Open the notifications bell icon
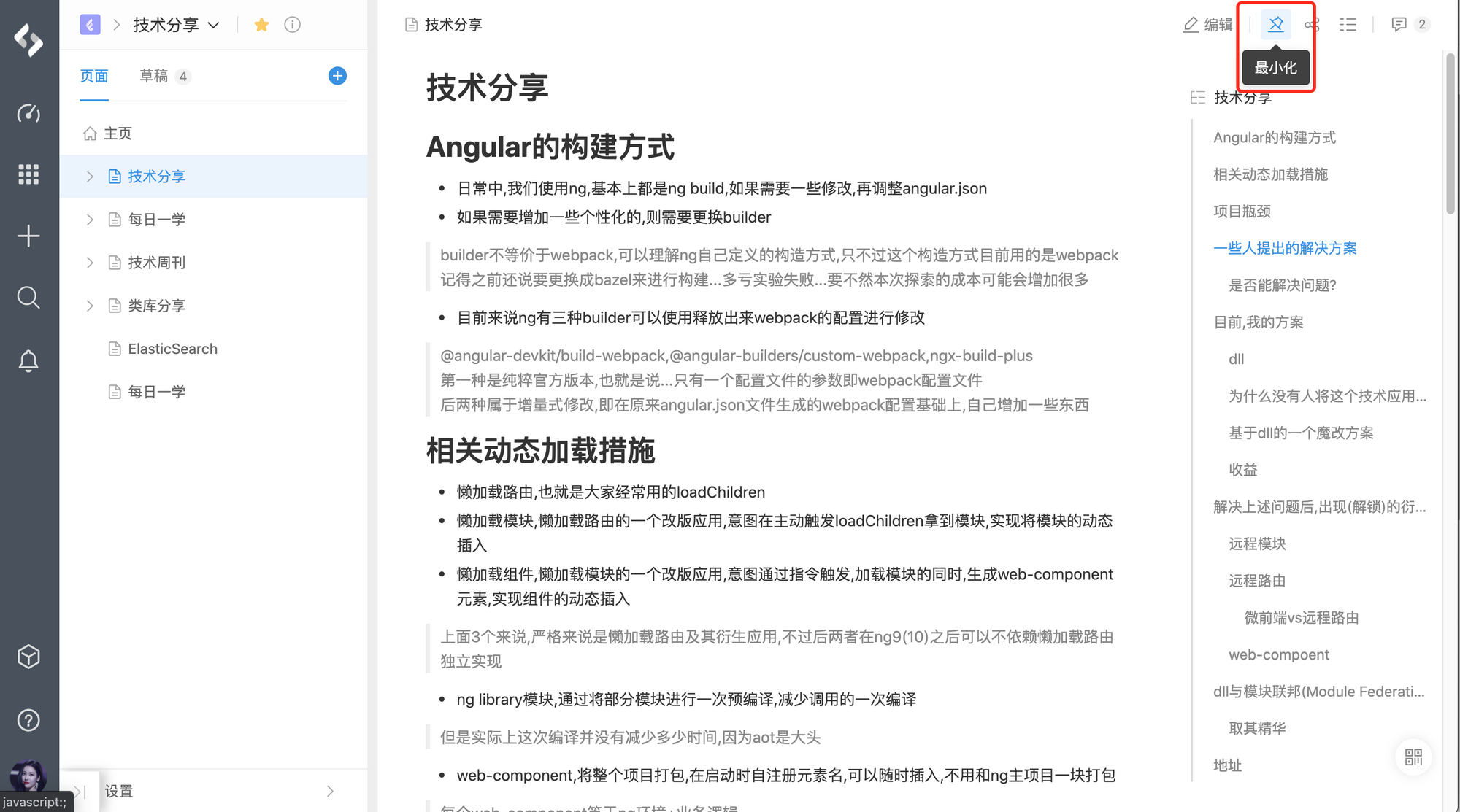The height and width of the screenshot is (812, 1460). pos(28,360)
